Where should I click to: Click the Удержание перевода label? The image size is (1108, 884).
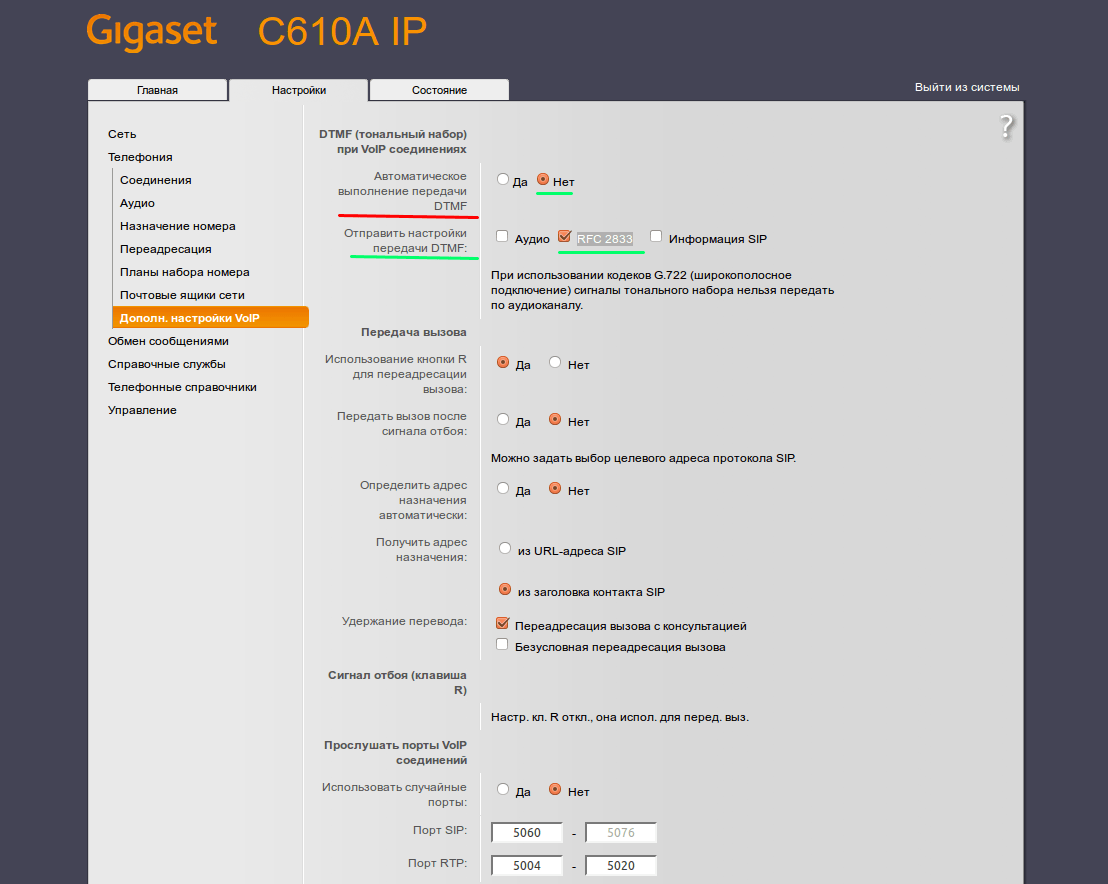[404, 621]
